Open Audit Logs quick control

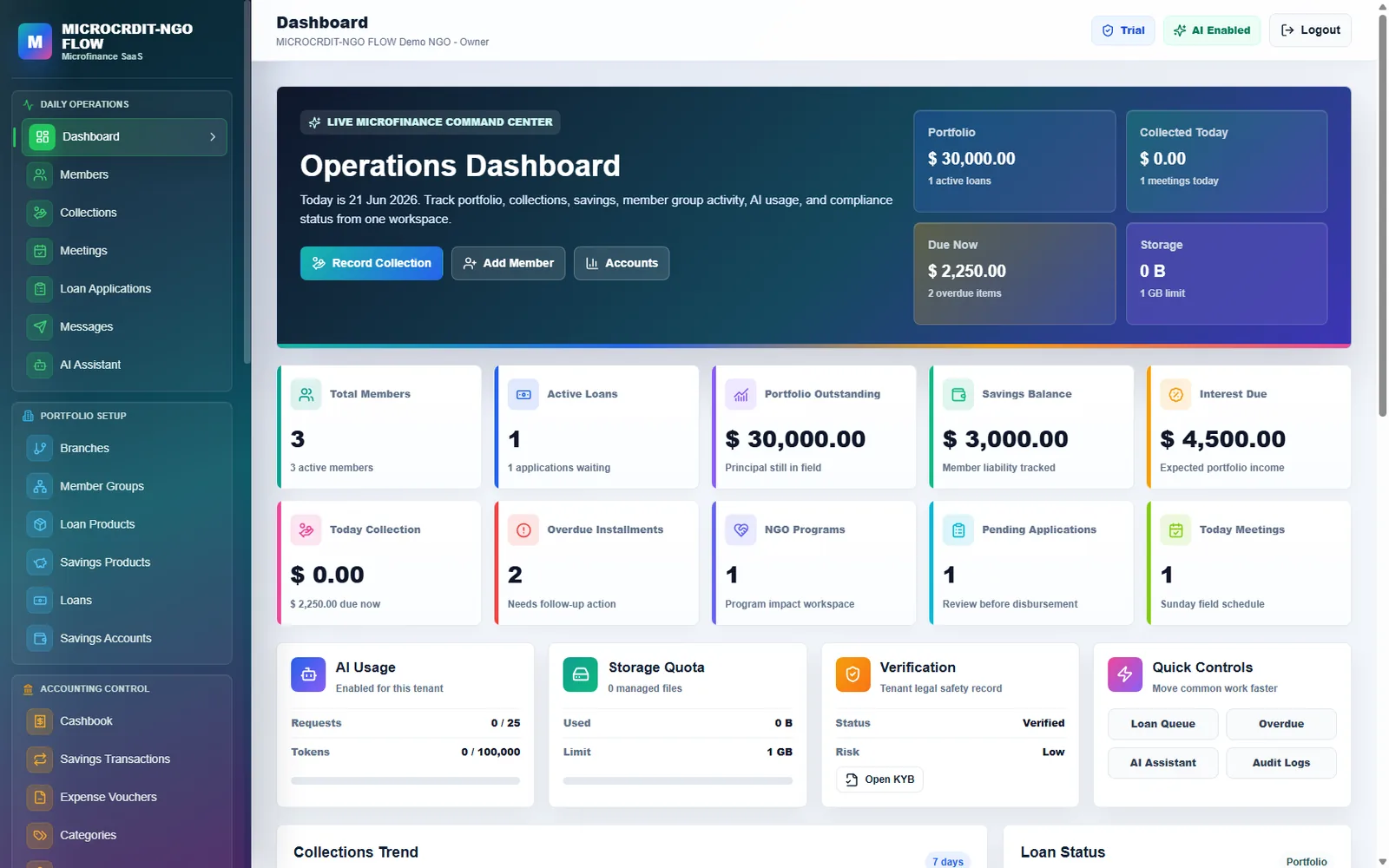point(1280,763)
